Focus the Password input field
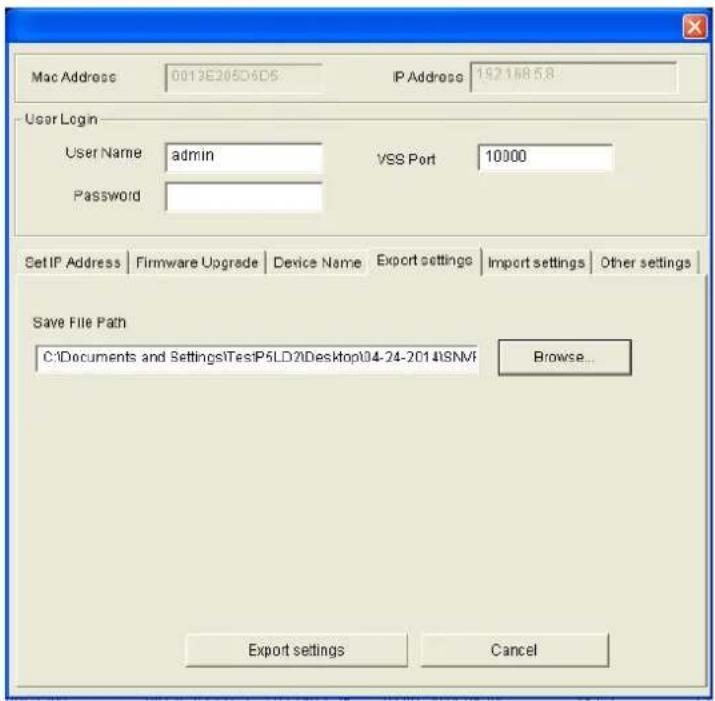715x701 pixels. pyautogui.click(x=244, y=197)
